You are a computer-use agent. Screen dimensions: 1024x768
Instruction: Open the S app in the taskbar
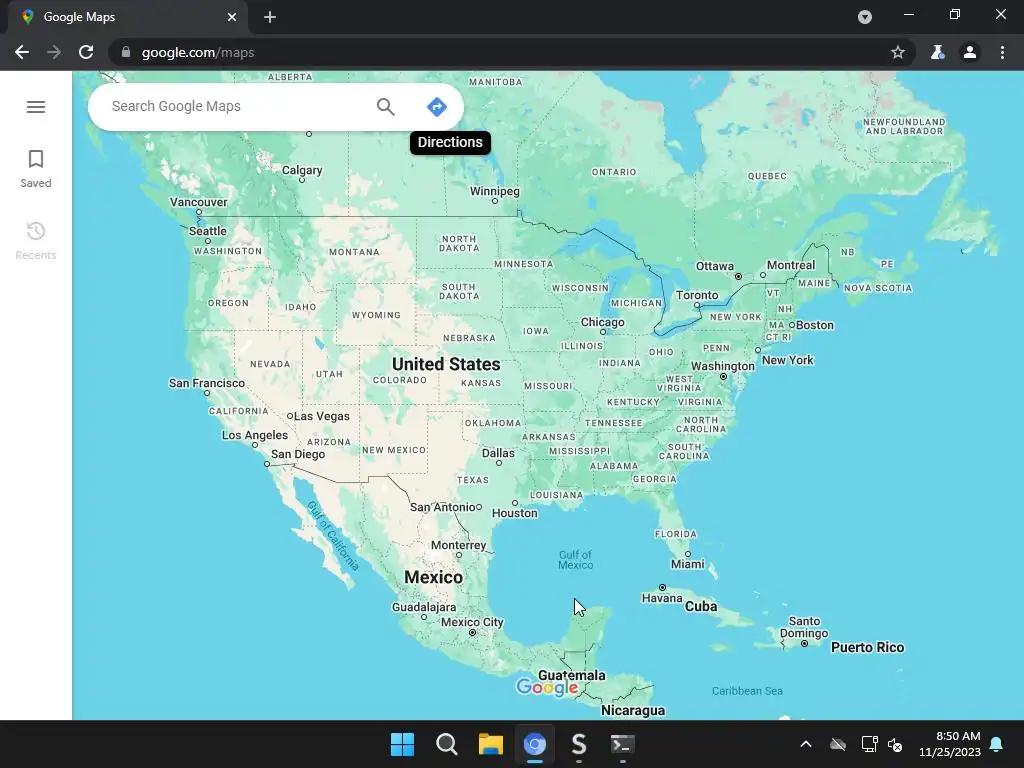click(x=579, y=744)
